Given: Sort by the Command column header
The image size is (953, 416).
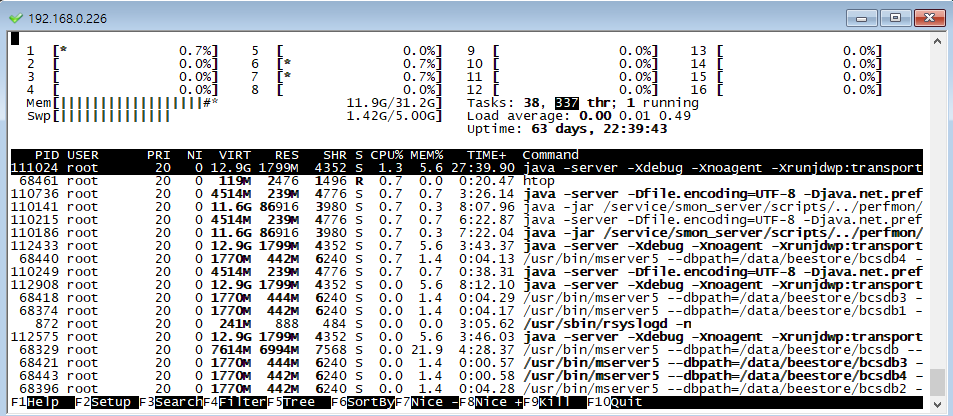Looking at the screenshot, I should (x=551, y=155).
